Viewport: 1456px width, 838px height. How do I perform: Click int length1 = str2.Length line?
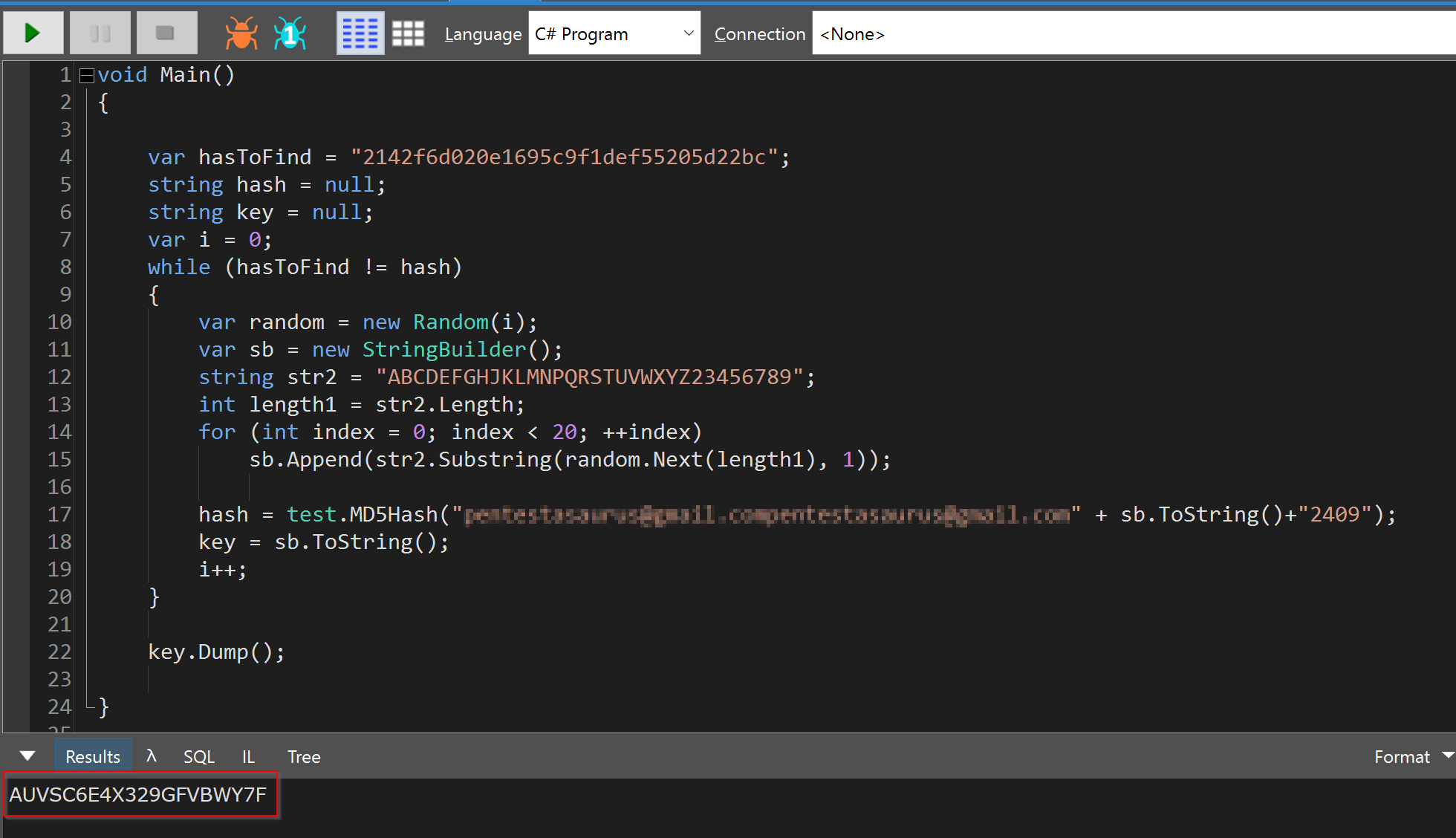point(362,405)
